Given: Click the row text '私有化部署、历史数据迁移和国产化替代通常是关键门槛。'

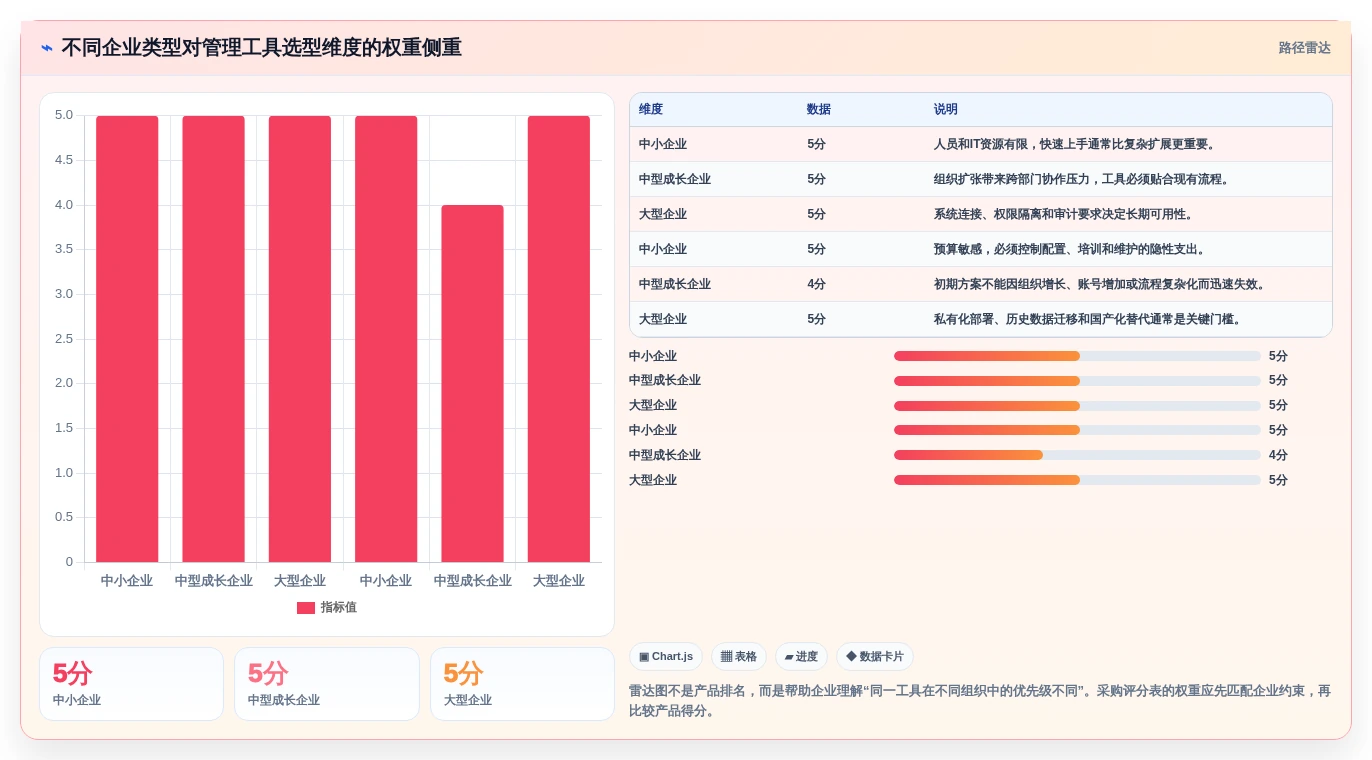Looking at the screenshot, I should (1089, 320).
